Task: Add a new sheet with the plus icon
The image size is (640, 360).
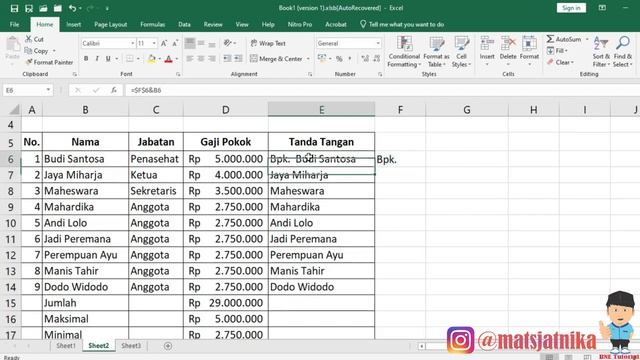Action: point(168,346)
